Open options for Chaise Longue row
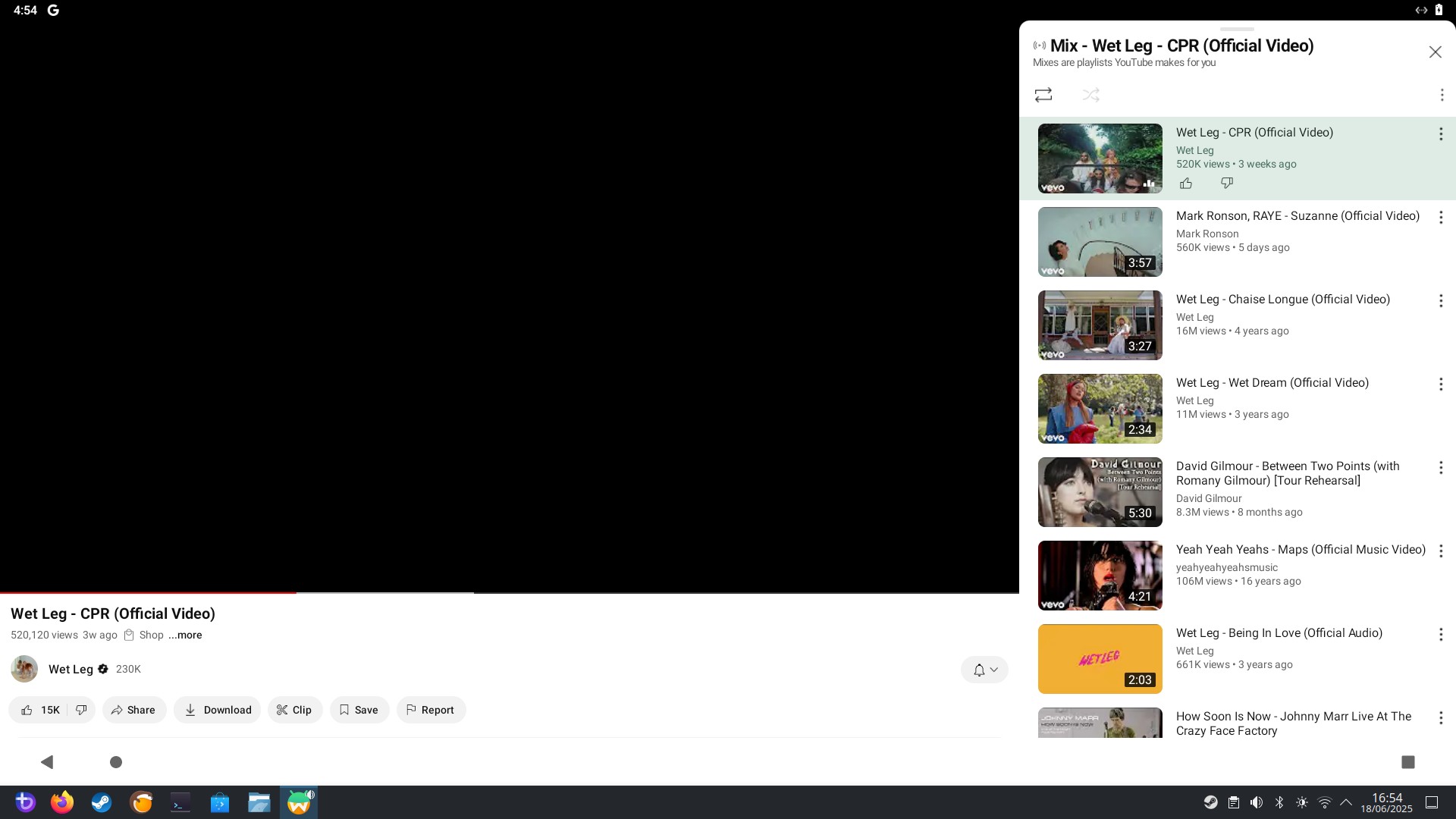This screenshot has height=819, width=1456. point(1441,301)
